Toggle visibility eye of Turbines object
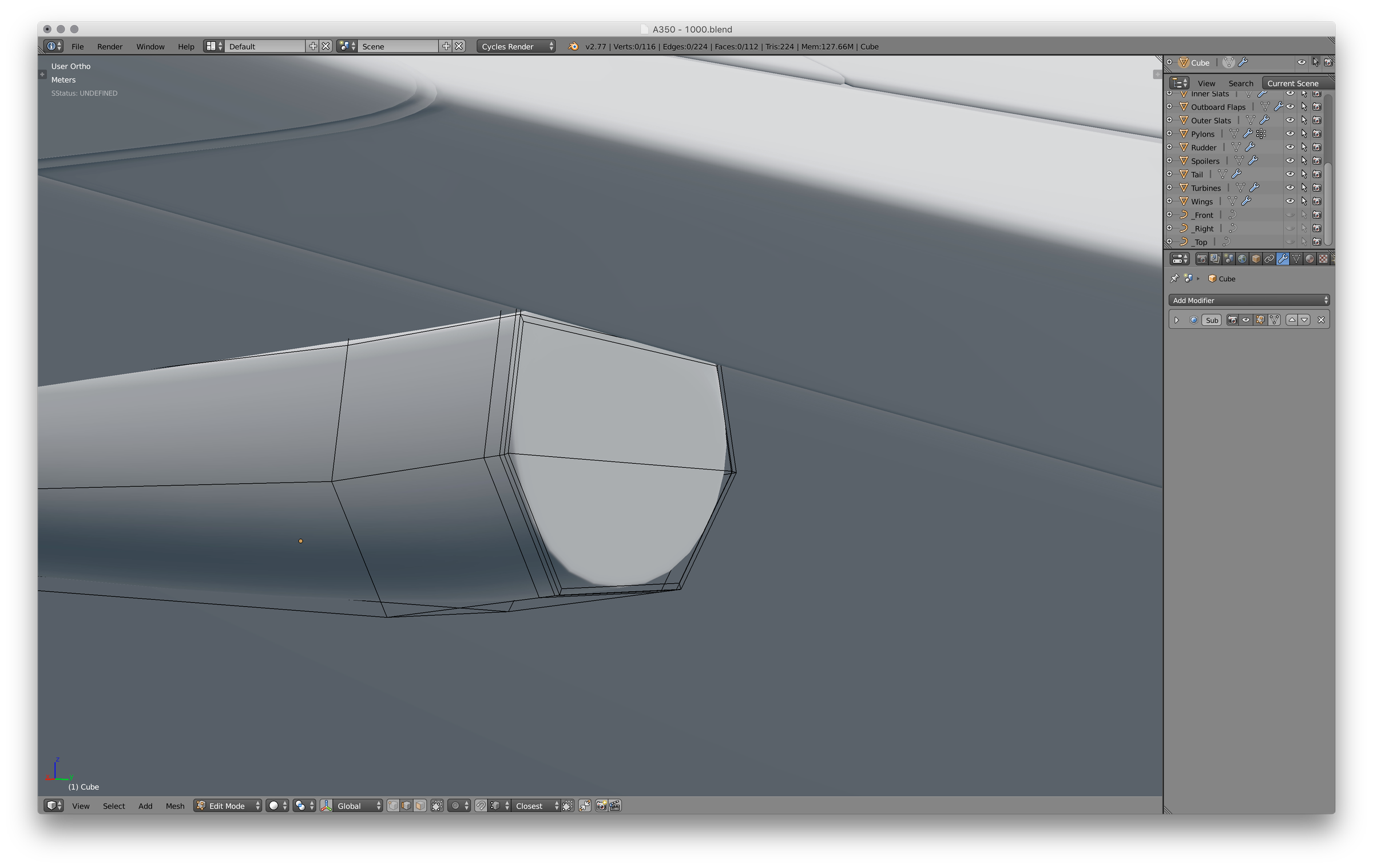1373x868 pixels. (x=1290, y=188)
